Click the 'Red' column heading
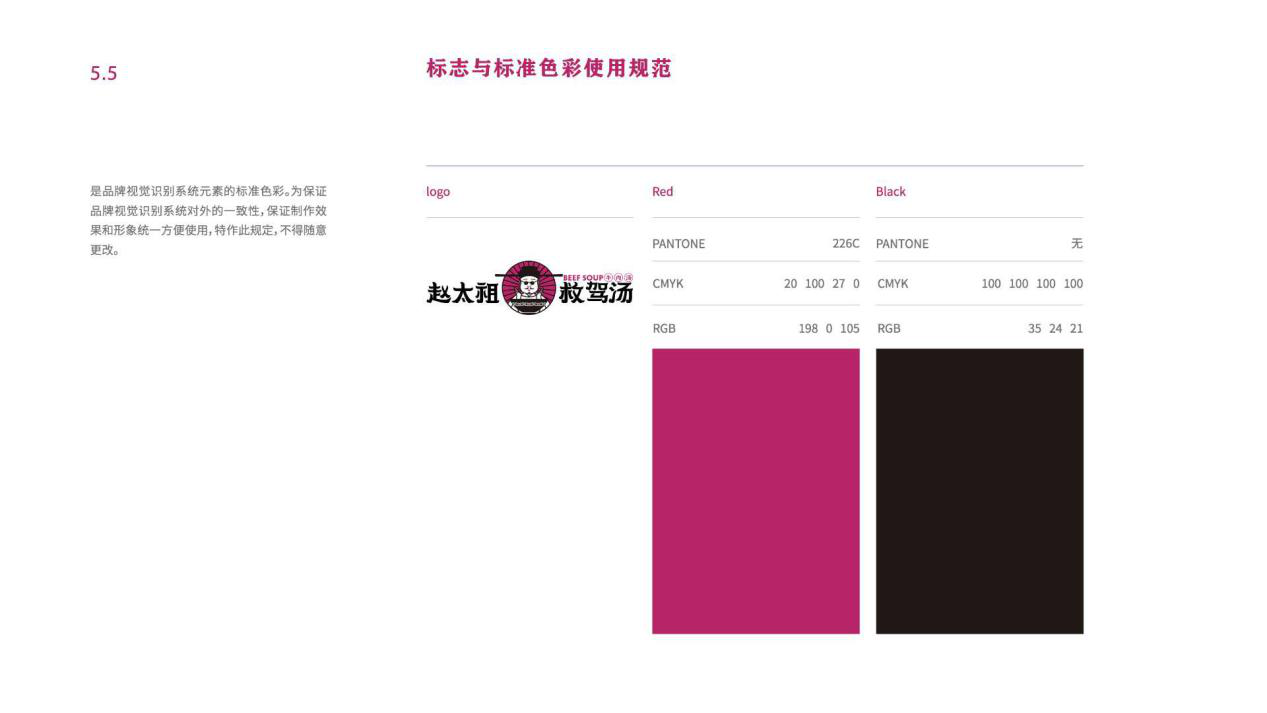This screenshot has height=713, width=1267. point(662,192)
